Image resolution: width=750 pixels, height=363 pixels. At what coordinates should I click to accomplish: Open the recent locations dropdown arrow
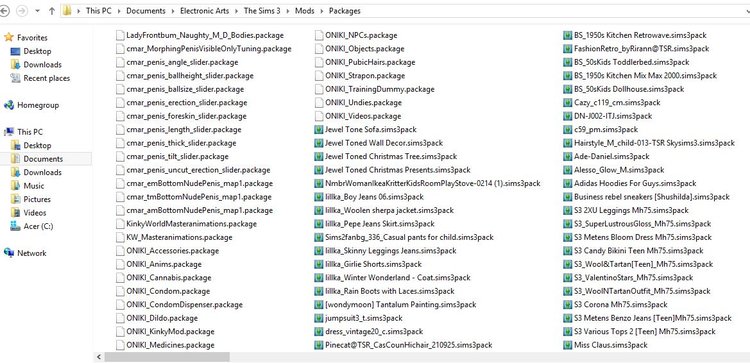[37, 11]
